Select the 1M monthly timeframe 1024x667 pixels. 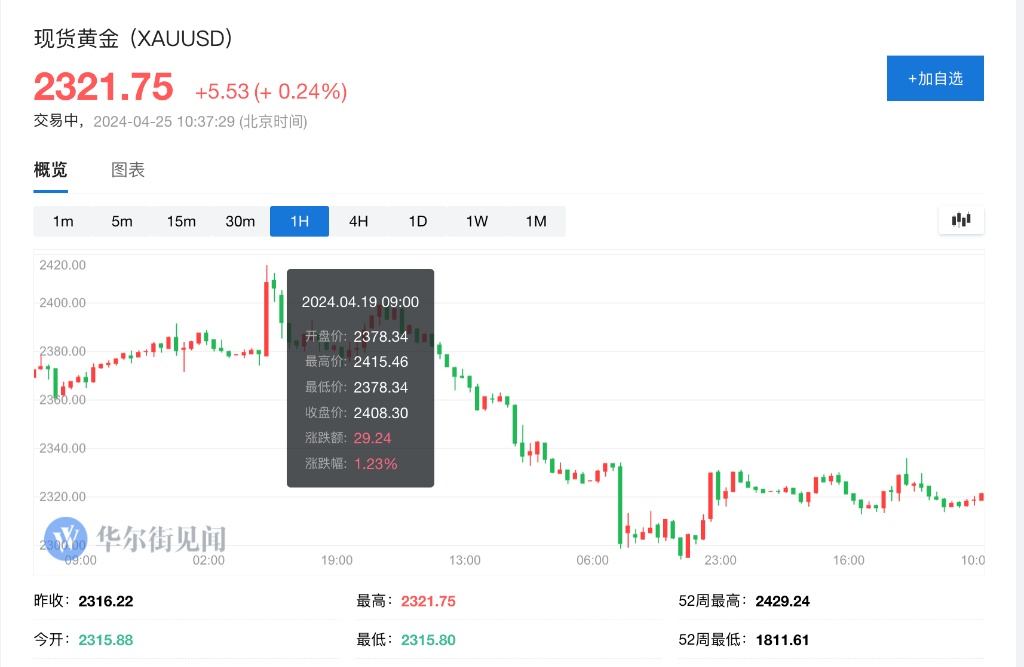coord(536,221)
